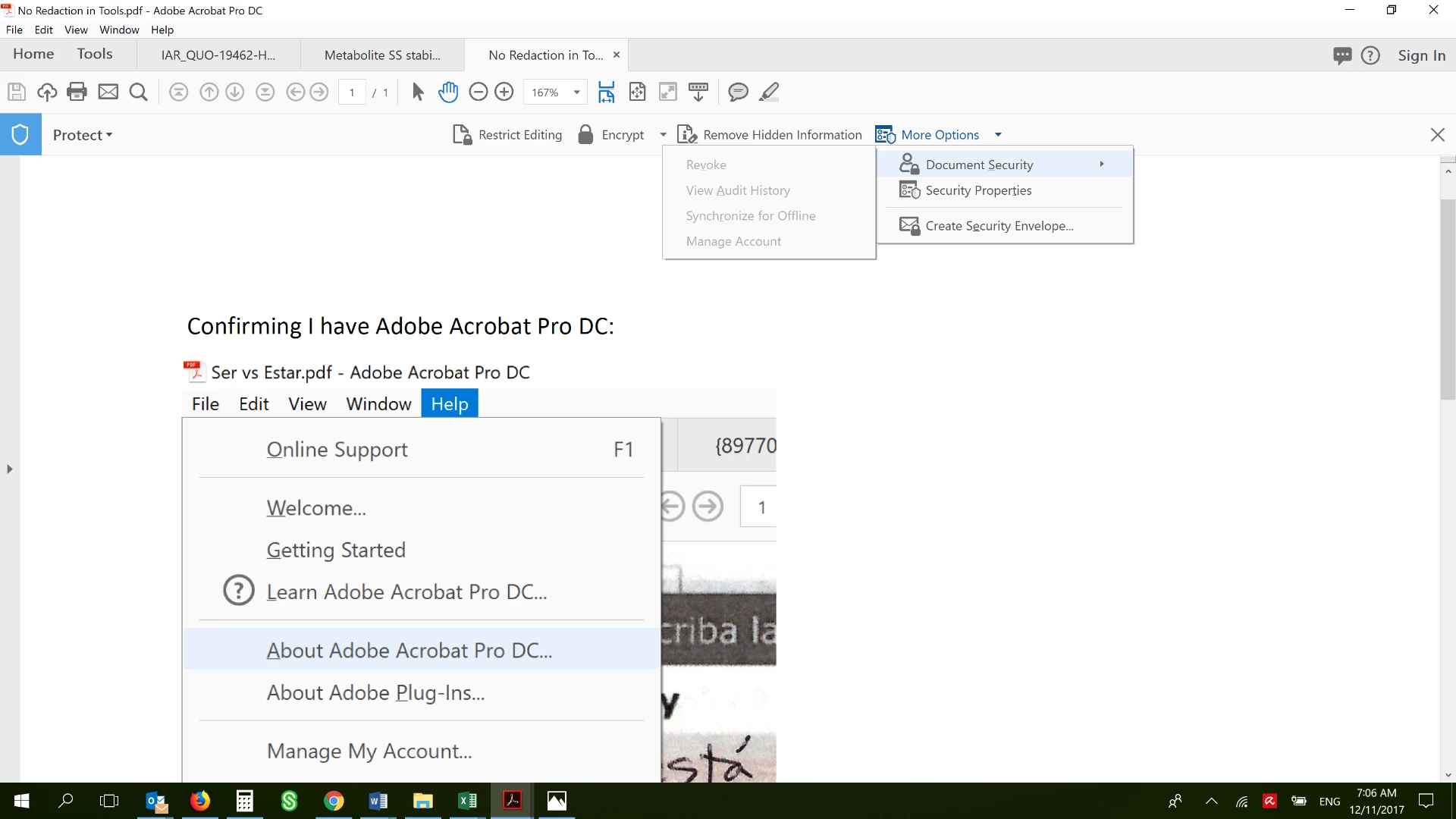The width and height of the screenshot is (1456, 819).
Task: Click the Send file by email icon
Action: tap(108, 93)
